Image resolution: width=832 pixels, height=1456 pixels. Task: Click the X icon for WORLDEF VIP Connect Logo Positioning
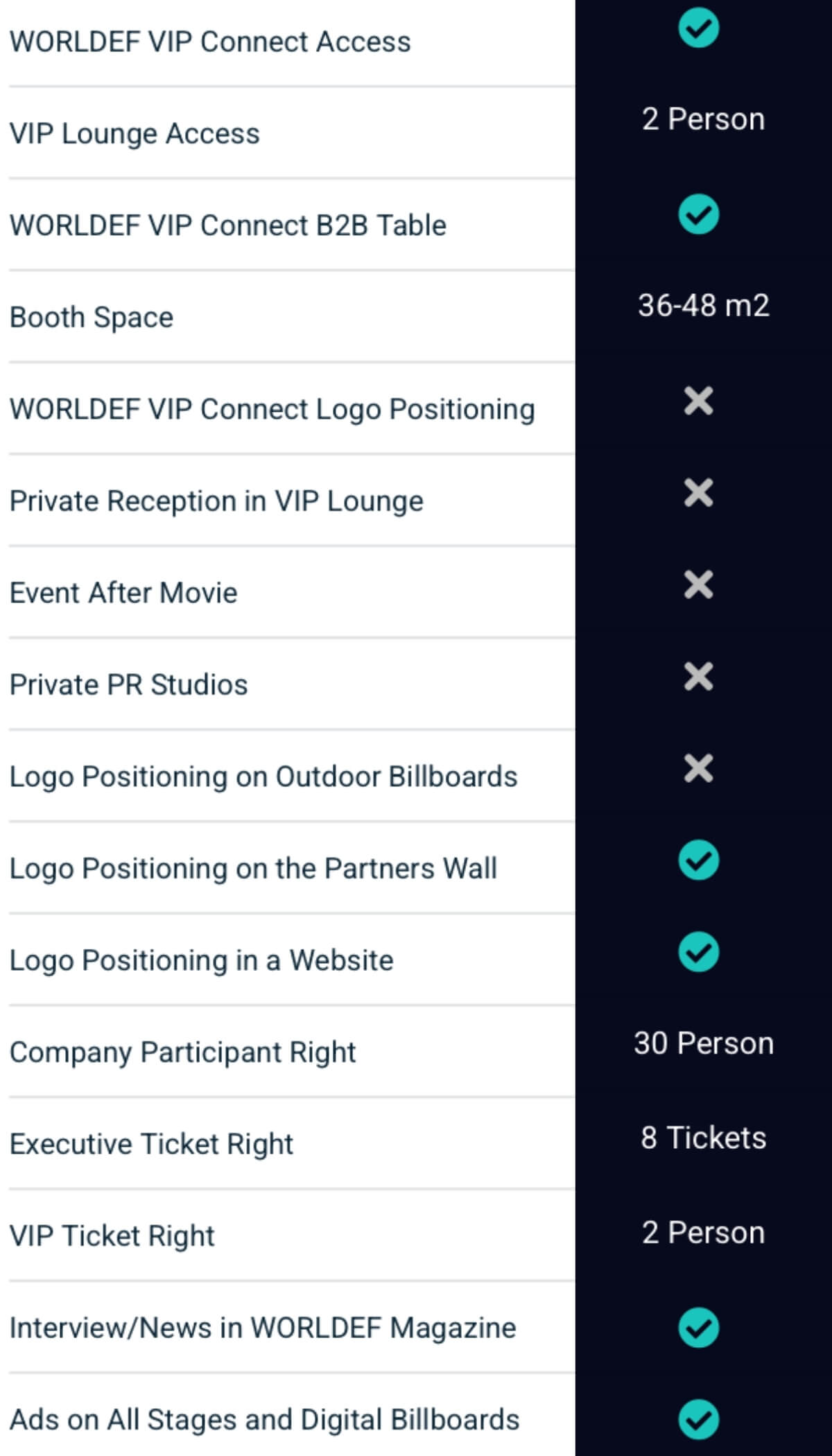pos(698,401)
